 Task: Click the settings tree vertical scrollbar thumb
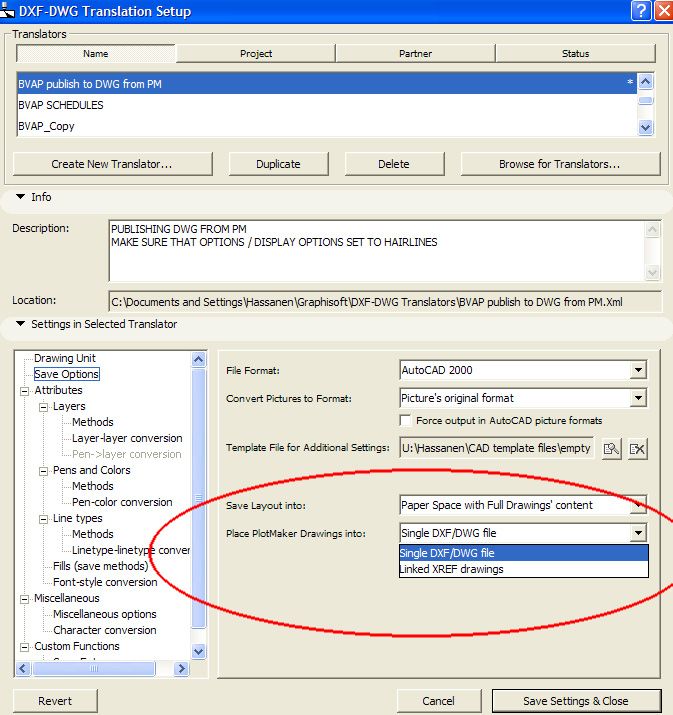click(x=198, y=498)
